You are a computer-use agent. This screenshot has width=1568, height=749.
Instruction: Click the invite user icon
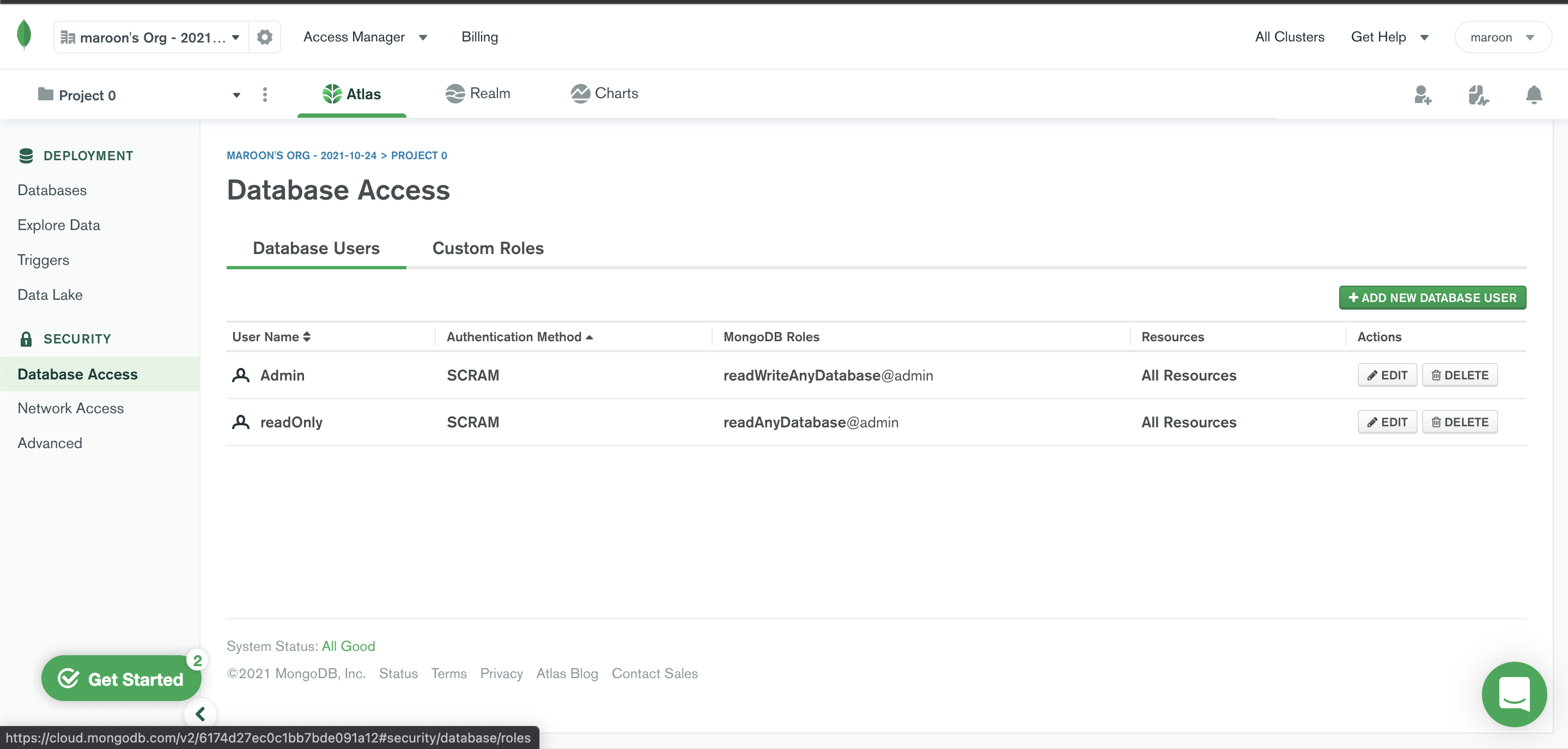pyautogui.click(x=1422, y=95)
